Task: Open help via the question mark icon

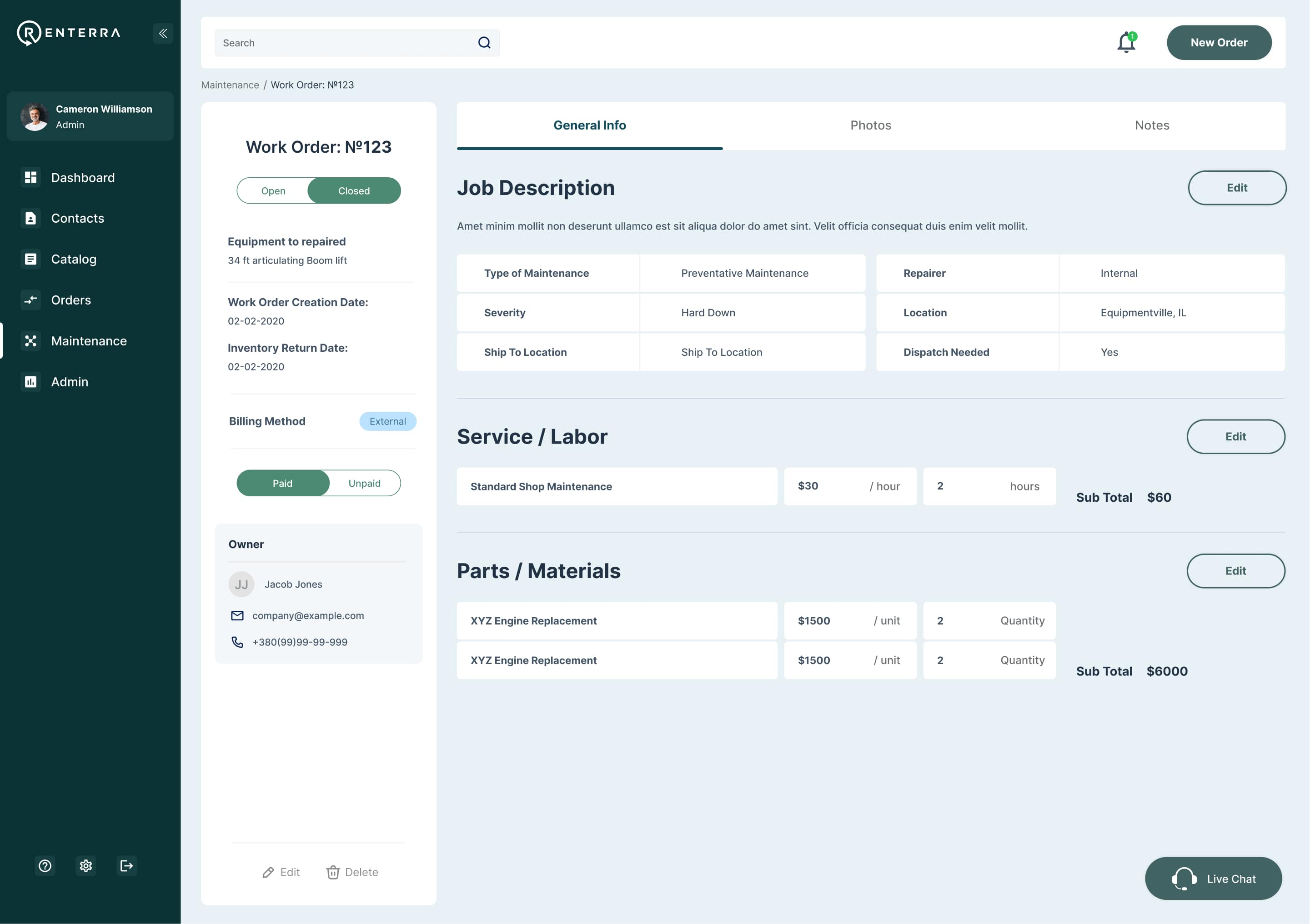Action: point(45,866)
